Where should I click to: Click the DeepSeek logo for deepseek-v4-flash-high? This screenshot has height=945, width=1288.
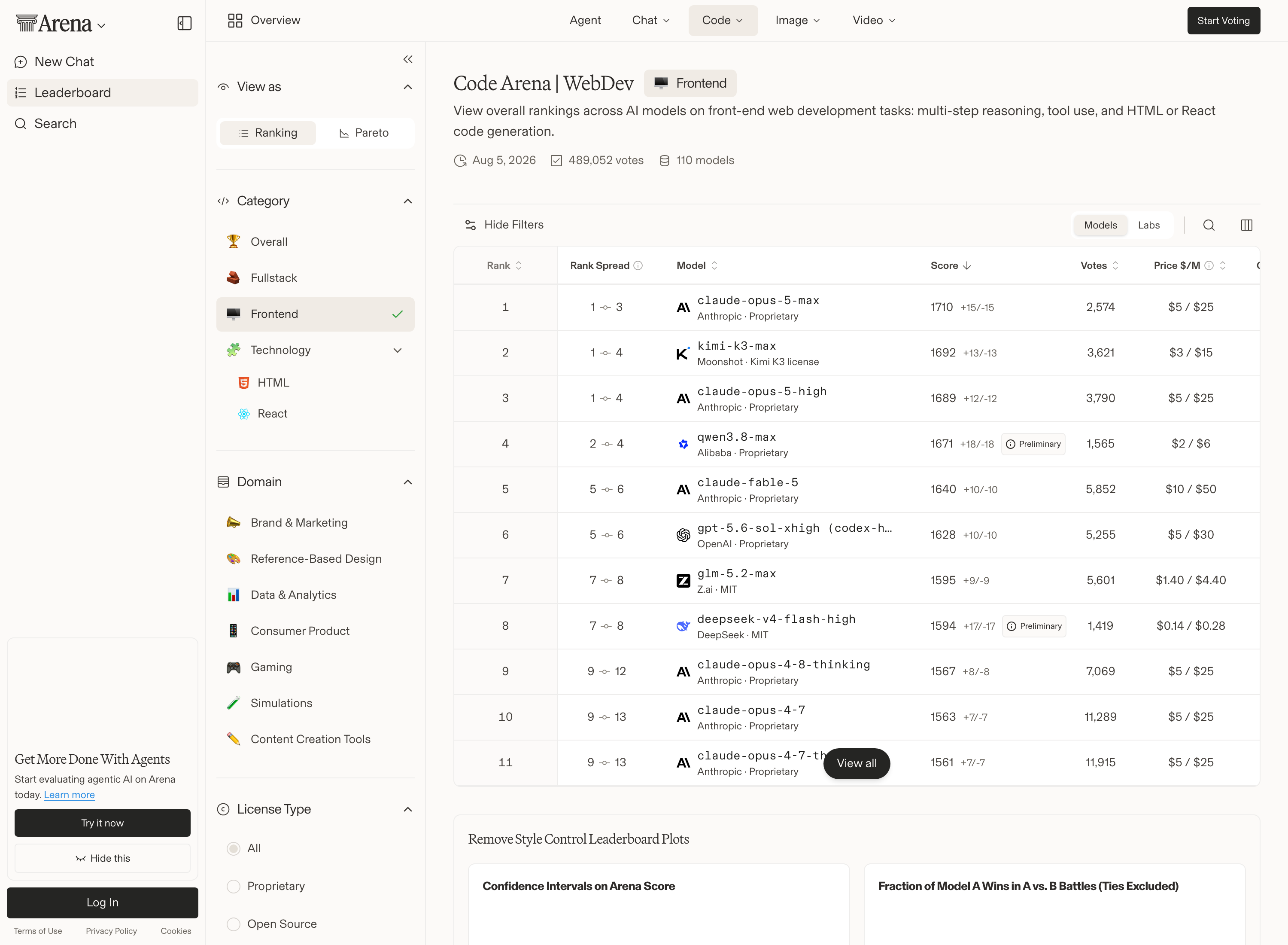coord(683,626)
